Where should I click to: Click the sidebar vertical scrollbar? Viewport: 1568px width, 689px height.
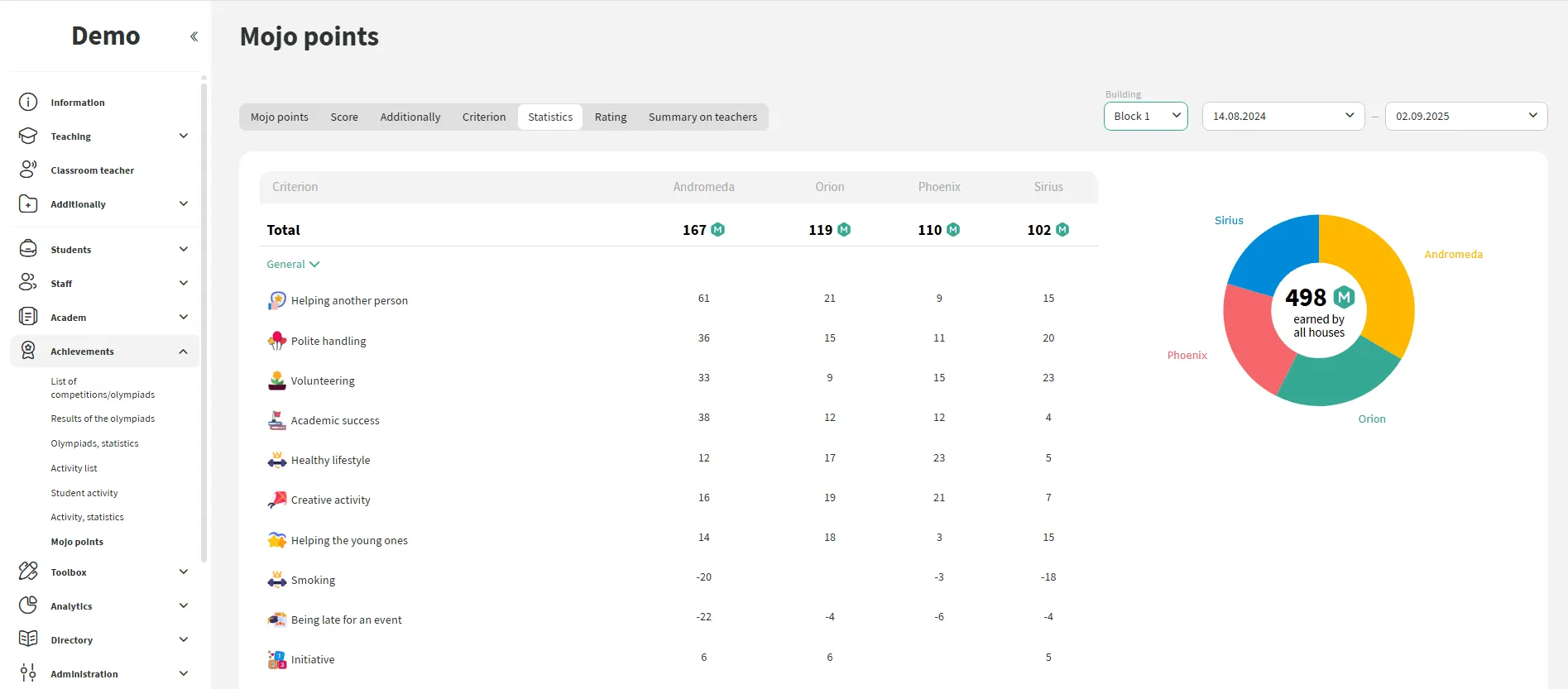pos(204,323)
